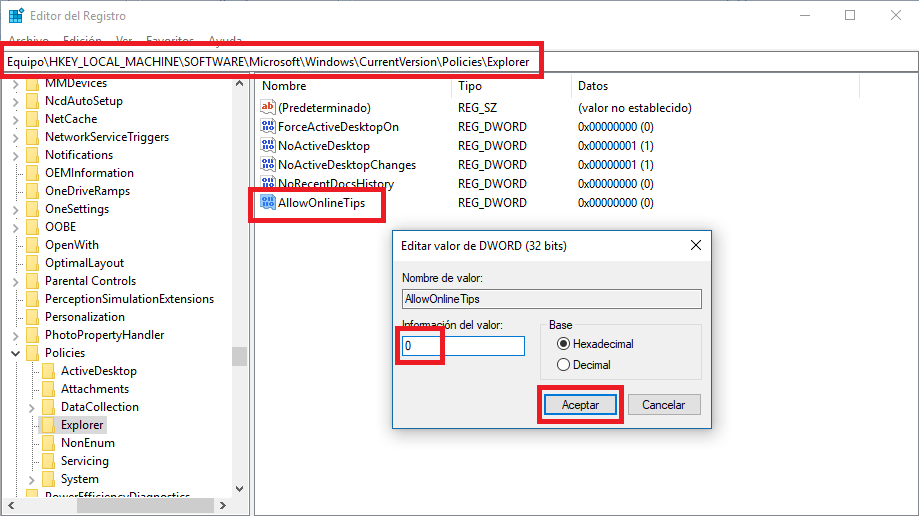
Task: Click the (valor no establecido) data cell
Action: pyautogui.click(x=634, y=107)
